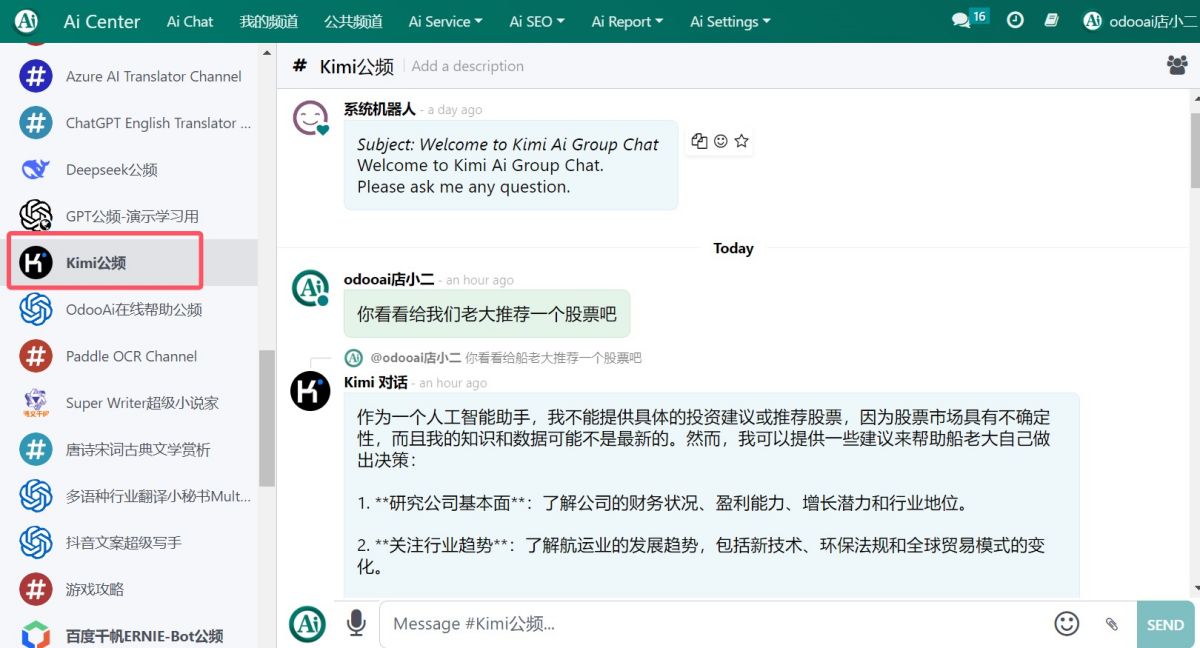Expand the Ai SEO dropdown menu
This screenshot has width=1200, height=648.
pyautogui.click(x=537, y=21)
